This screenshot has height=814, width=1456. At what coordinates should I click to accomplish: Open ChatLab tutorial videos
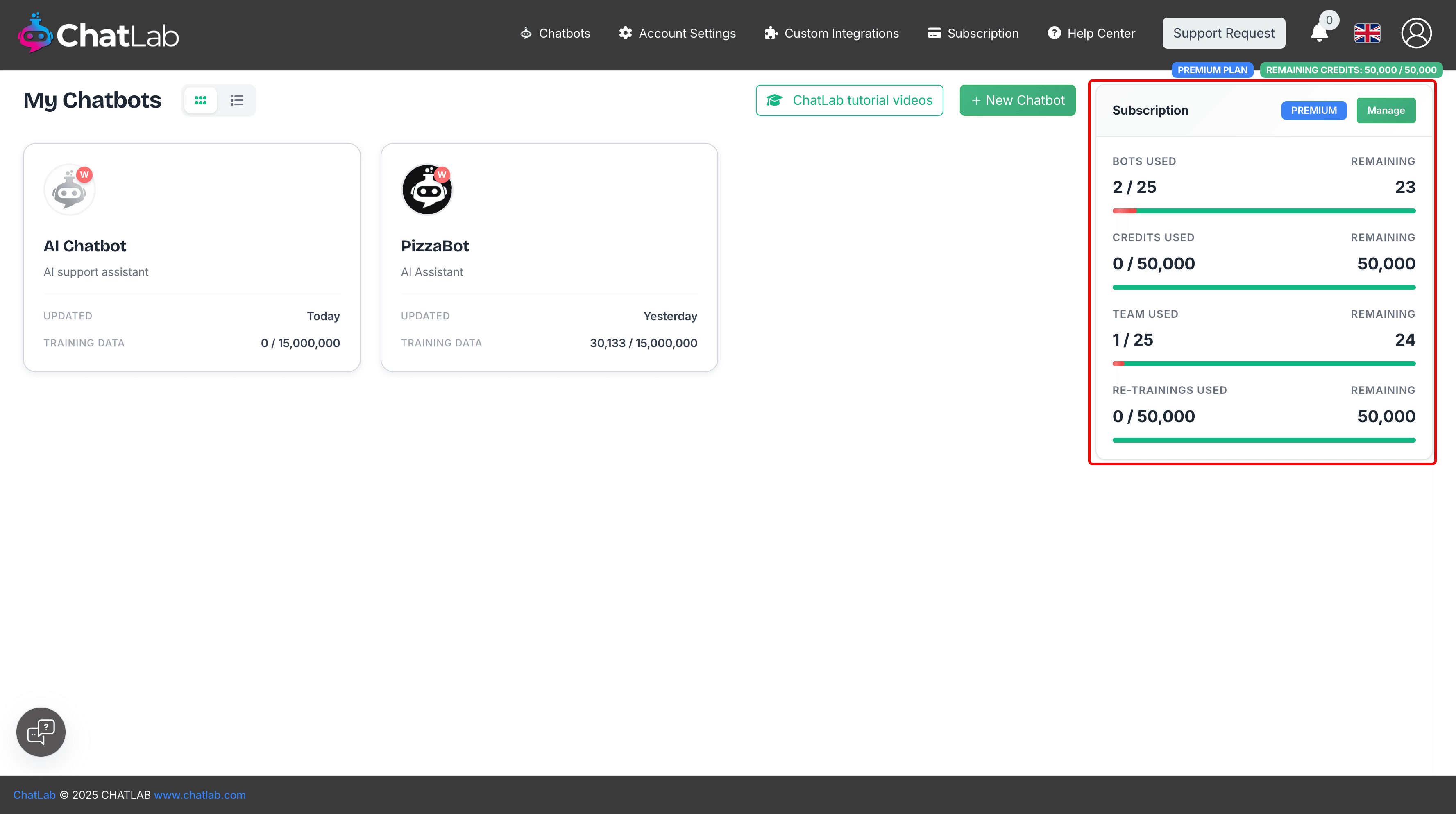click(849, 101)
